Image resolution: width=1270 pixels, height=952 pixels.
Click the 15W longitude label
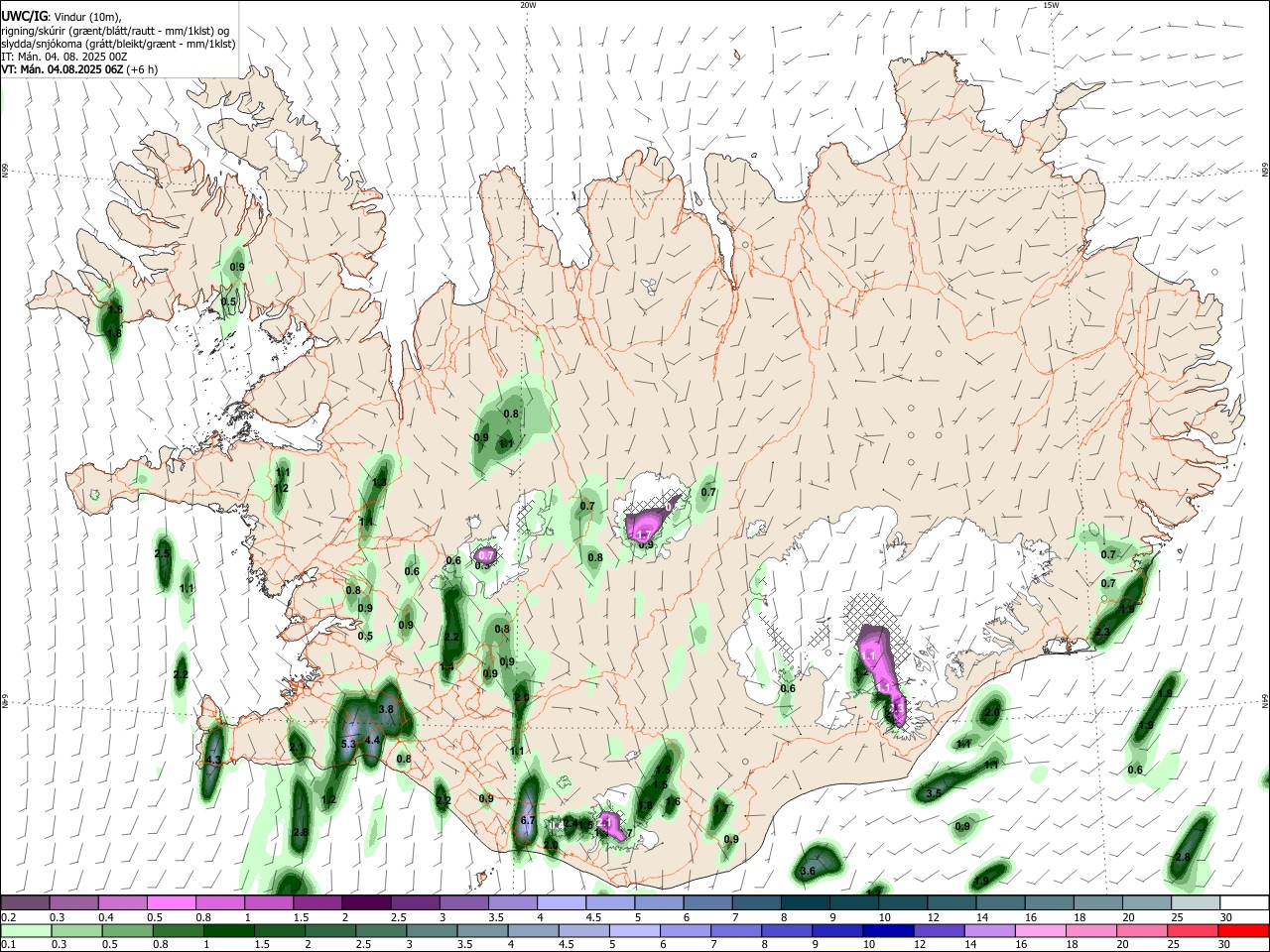pos(1051,5)
